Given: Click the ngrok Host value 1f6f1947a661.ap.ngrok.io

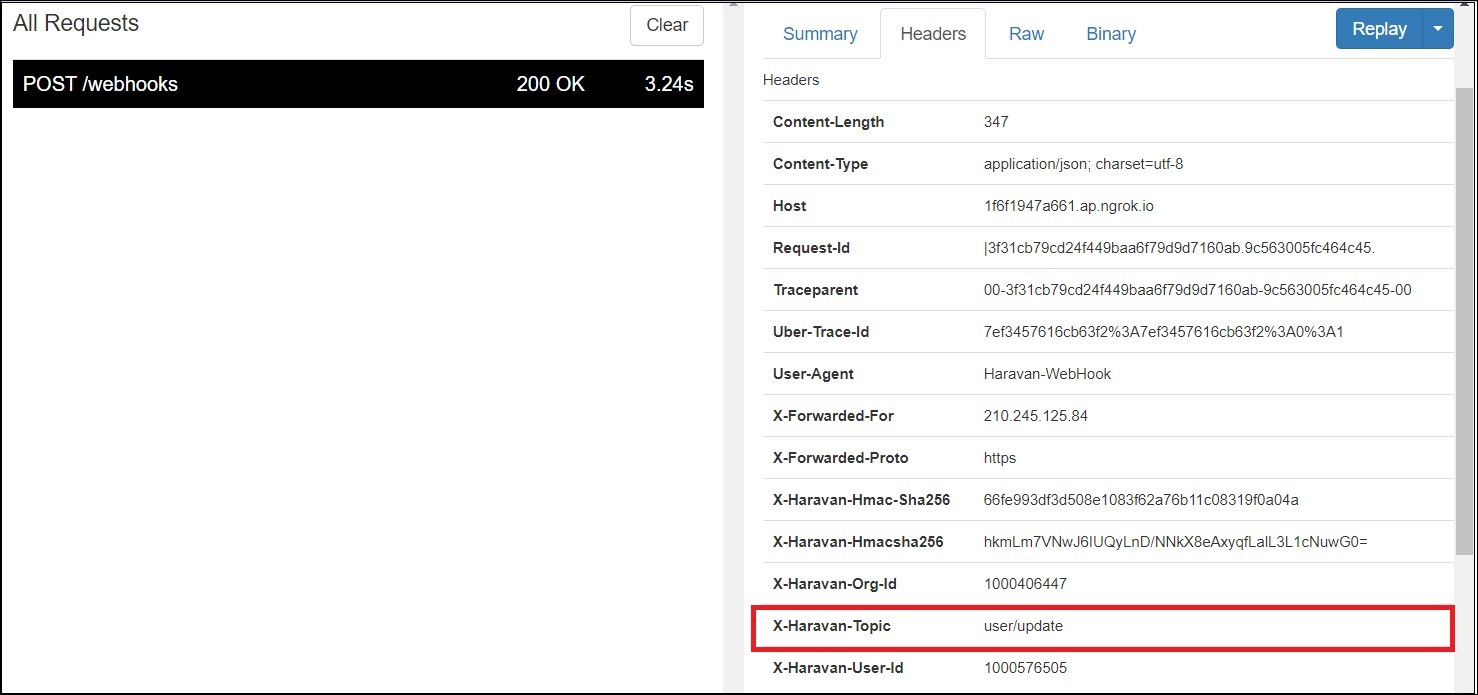Looking at the screenshot, I should [x=1068, y=205].
